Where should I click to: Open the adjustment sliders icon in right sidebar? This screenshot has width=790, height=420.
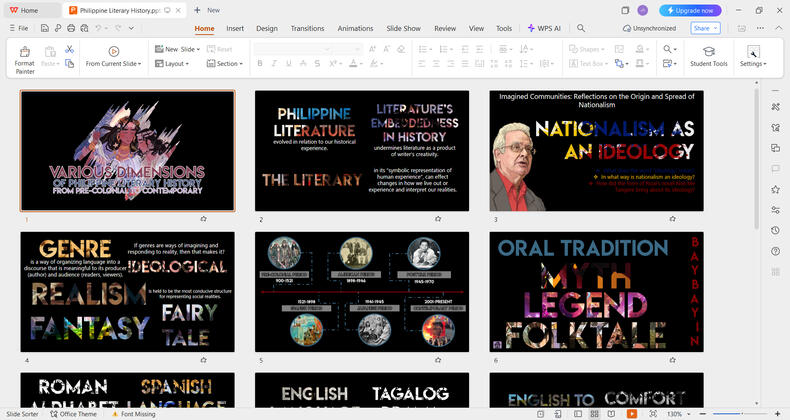(775, 210)
